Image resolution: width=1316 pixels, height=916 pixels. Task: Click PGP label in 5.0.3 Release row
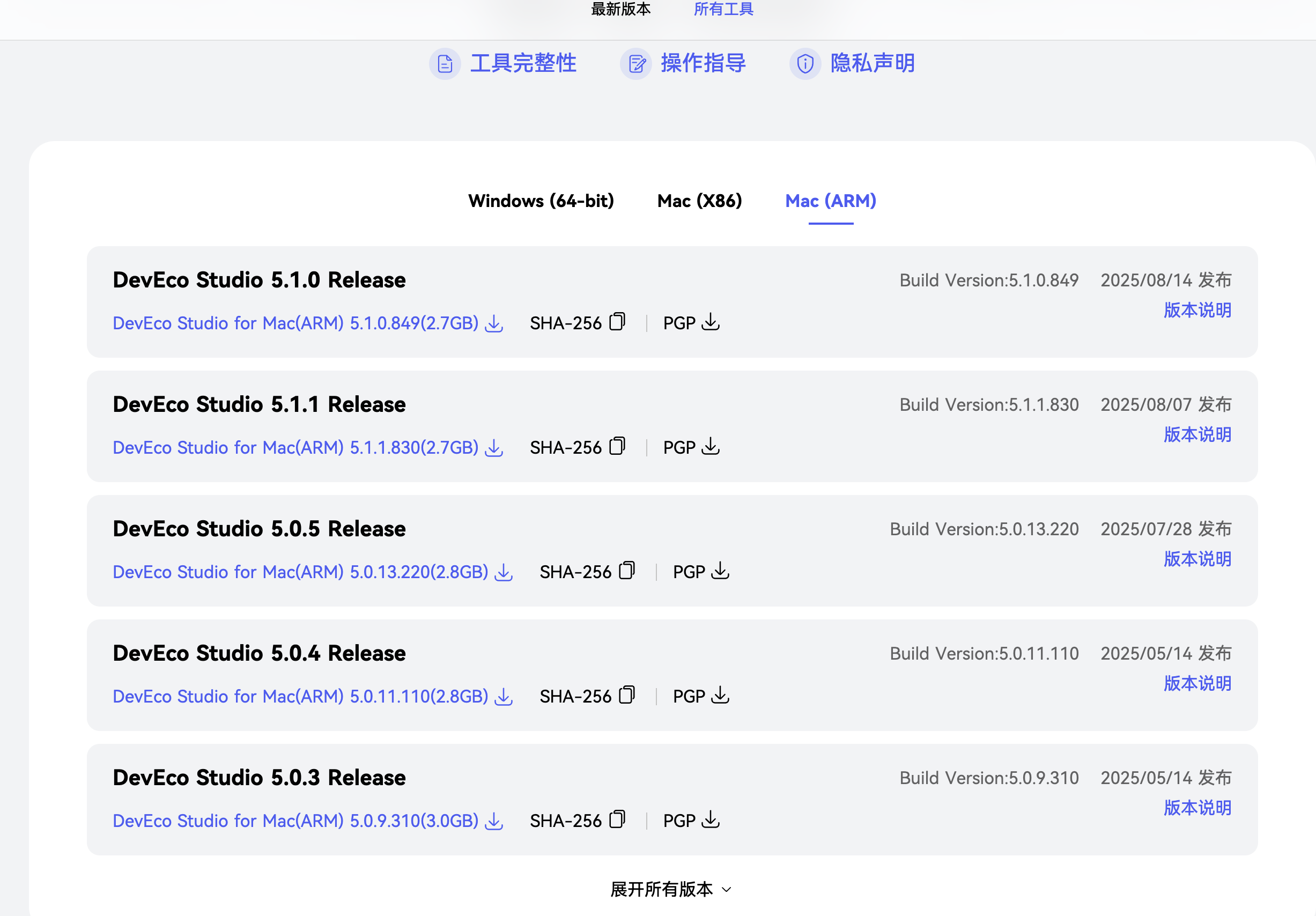[679, 821]
